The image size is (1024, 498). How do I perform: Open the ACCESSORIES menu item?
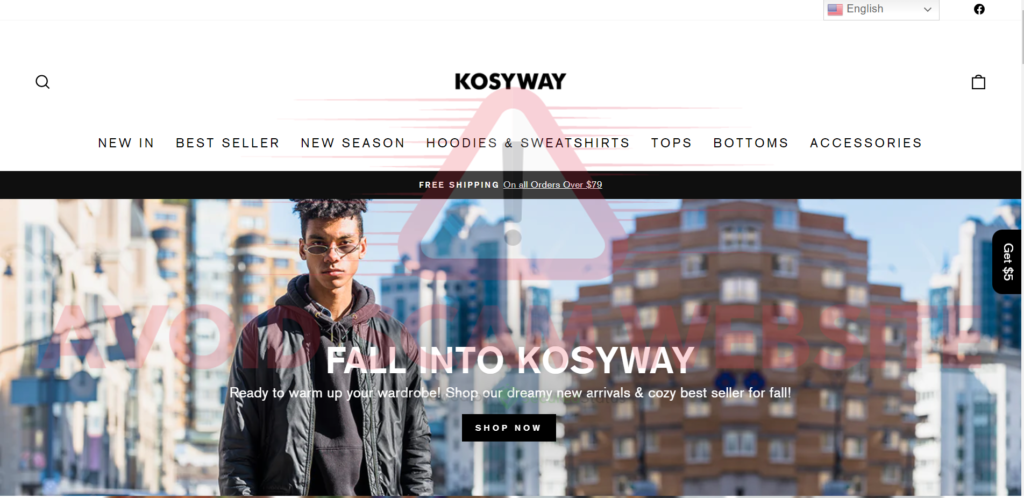click(866, 143)
